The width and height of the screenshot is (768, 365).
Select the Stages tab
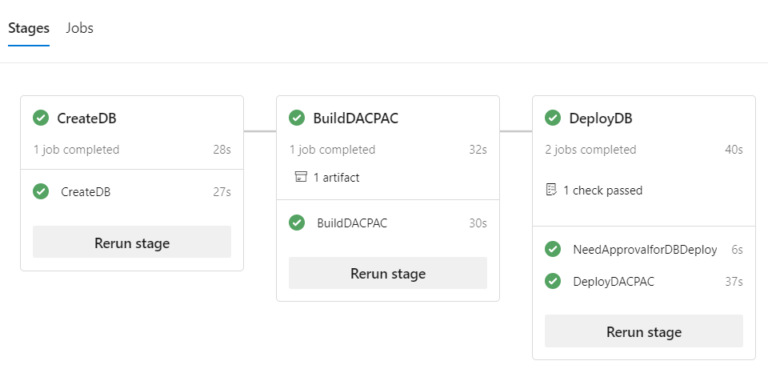[29, 28]
